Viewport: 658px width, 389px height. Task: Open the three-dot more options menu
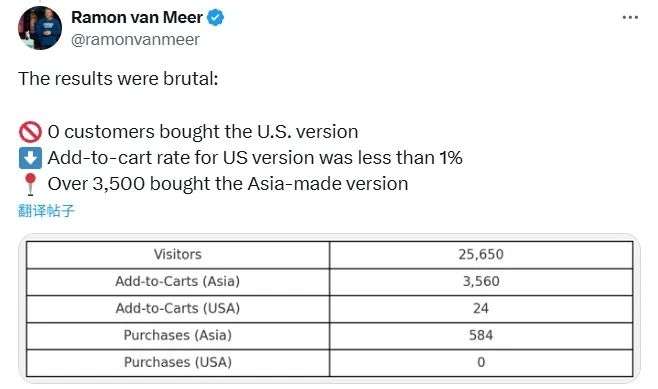630,18
